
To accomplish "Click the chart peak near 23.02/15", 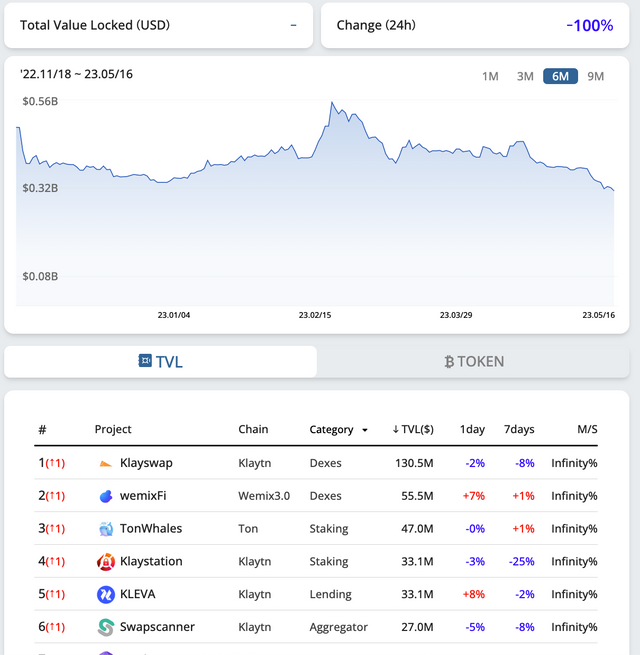I will click(x=332, y=102).
